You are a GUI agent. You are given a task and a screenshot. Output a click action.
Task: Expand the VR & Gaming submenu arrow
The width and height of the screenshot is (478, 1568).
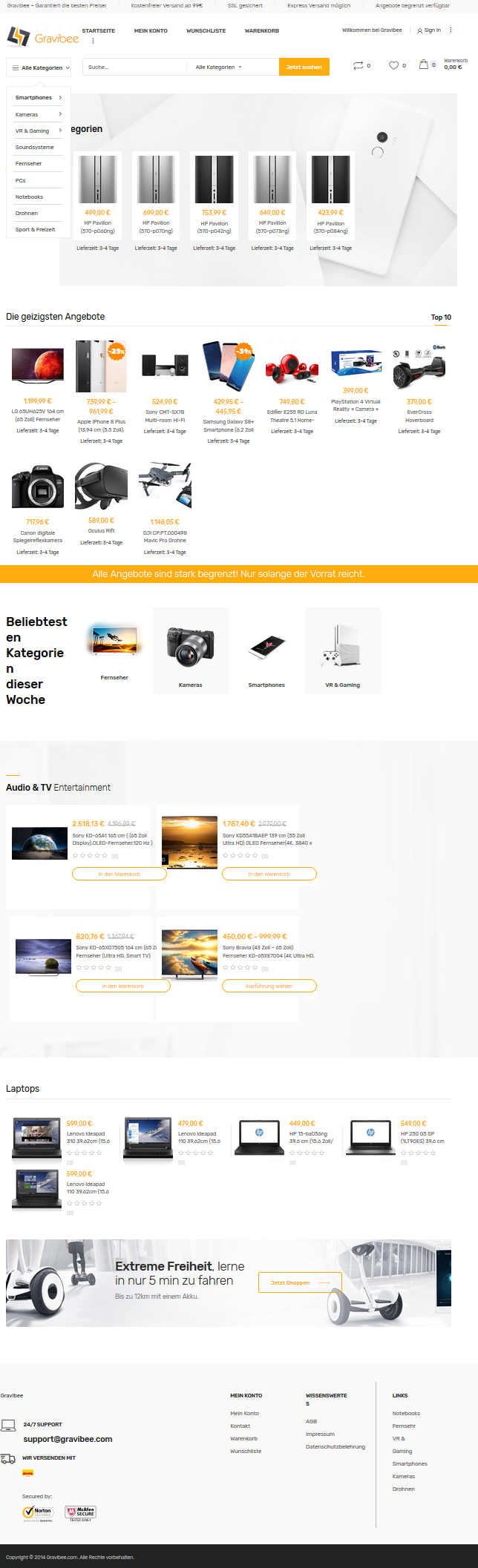point(60,131)
